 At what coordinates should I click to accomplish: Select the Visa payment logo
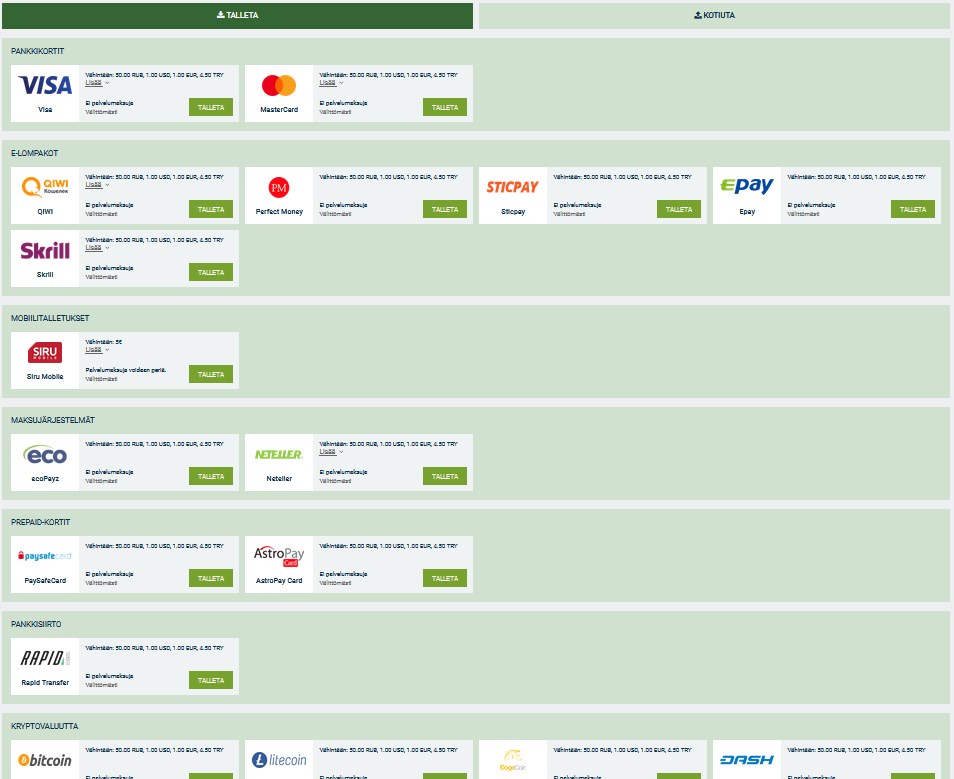45,85
